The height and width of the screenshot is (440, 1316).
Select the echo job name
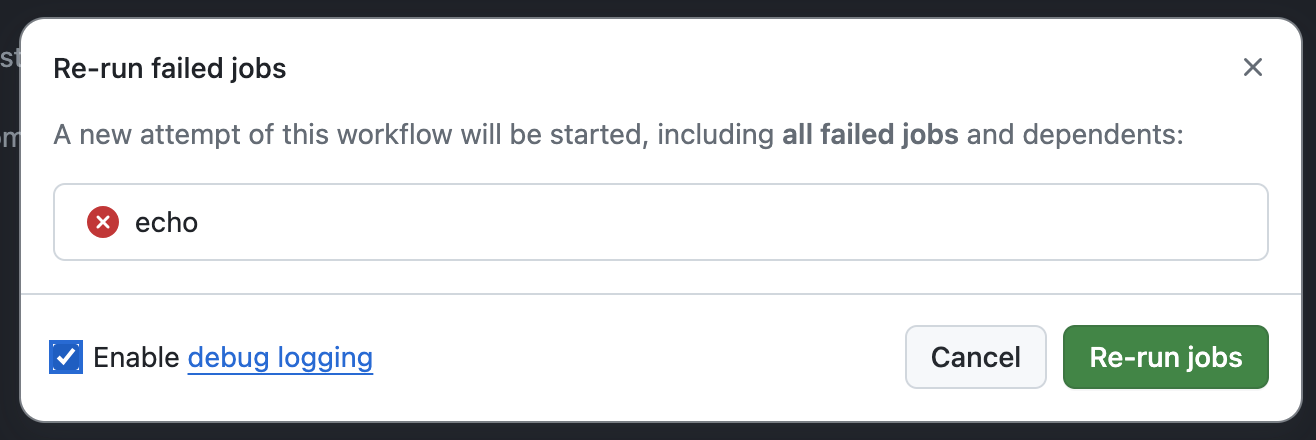166,222
